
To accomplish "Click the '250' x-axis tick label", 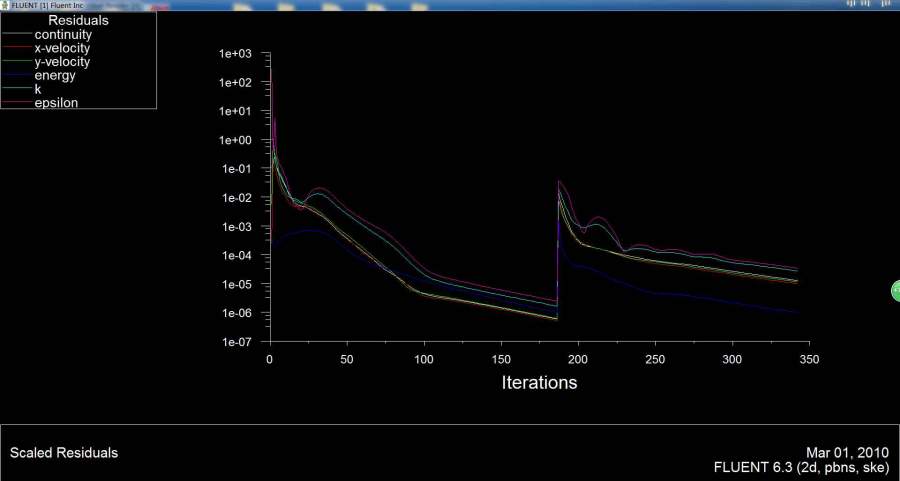I will [655, 359].
